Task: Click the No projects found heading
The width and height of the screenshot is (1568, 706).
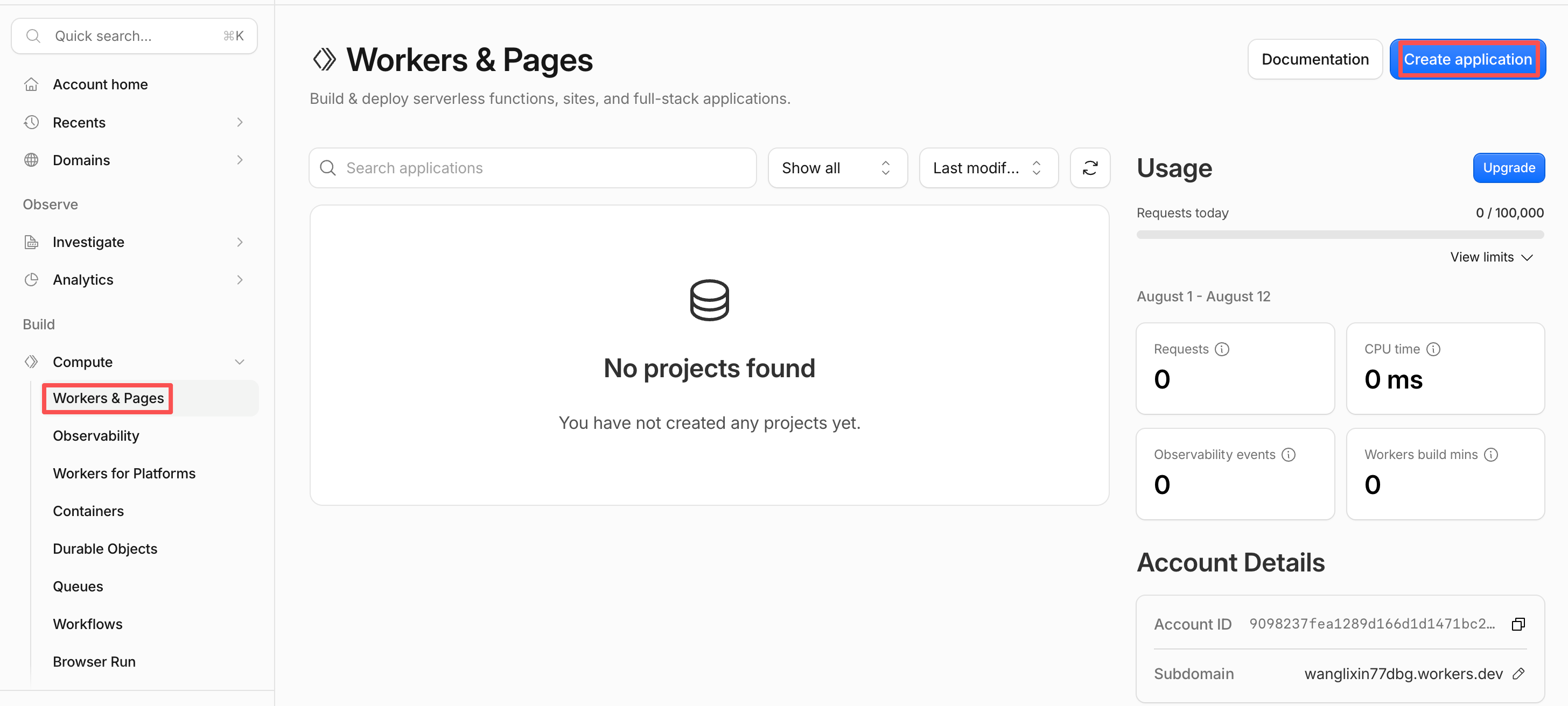Action: pyautogui.click(x=709, y=369)
